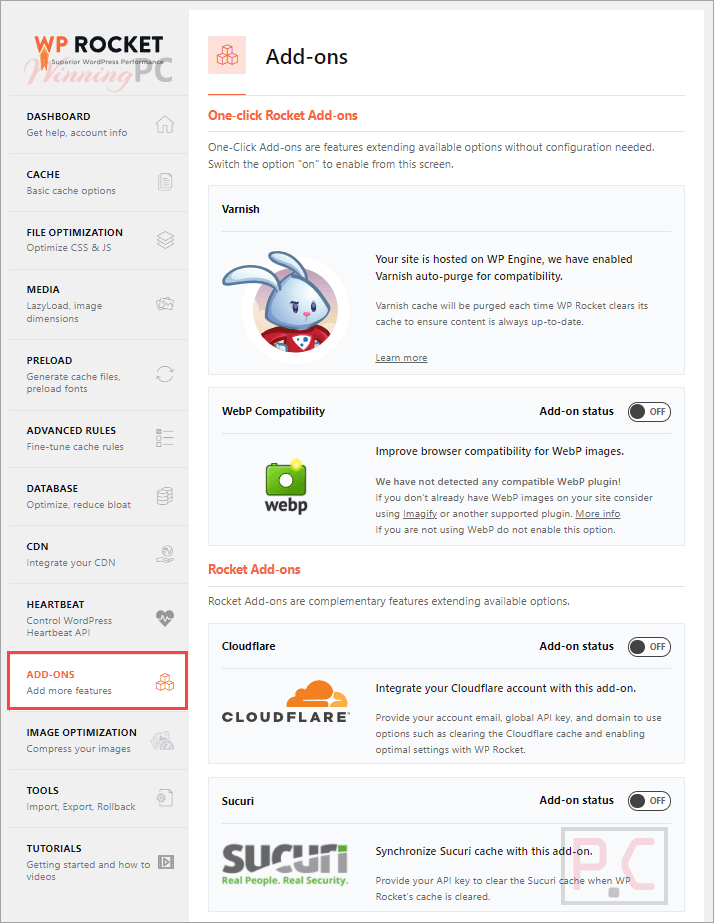The image size is (714, 923).
Task: Open the Dashboard menu item
Action: 99,124
